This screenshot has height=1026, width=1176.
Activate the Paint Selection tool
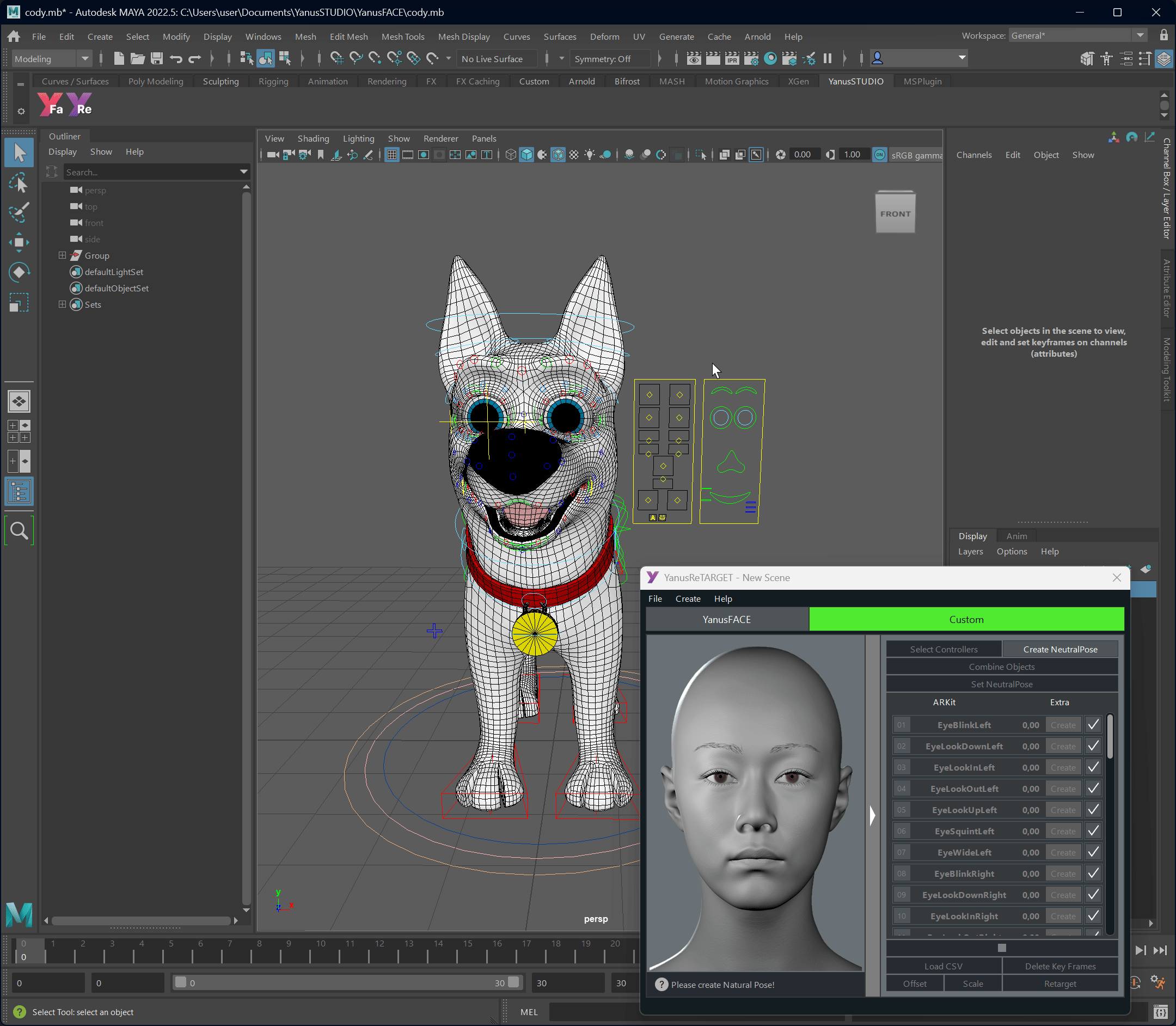[x=19, y=213]
